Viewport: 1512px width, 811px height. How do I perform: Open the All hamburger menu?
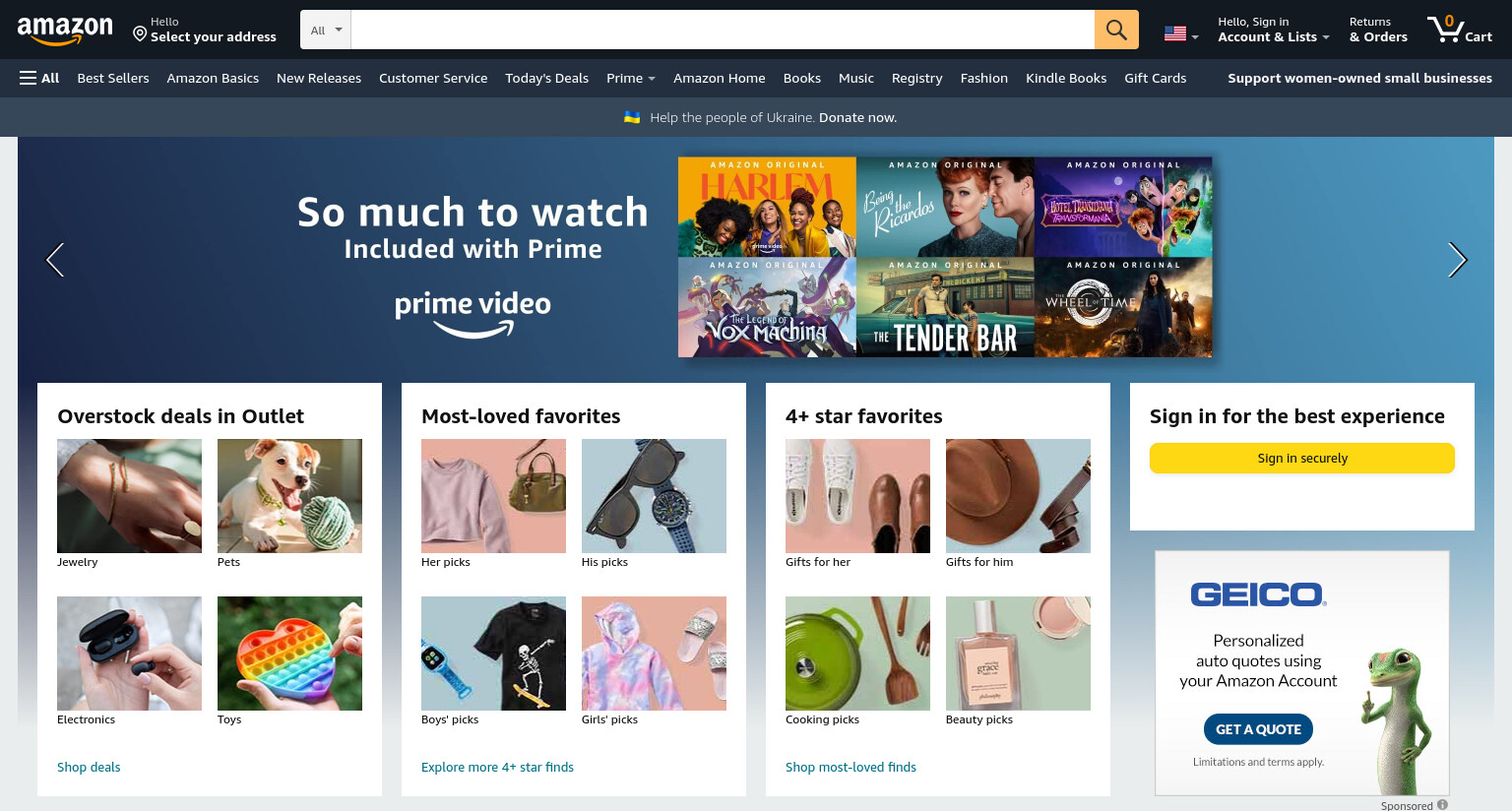click(x=39, y=78)
